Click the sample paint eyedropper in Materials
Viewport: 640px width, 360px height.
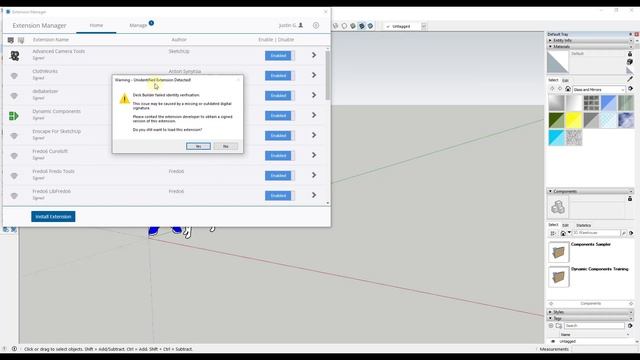pos(630,79)
